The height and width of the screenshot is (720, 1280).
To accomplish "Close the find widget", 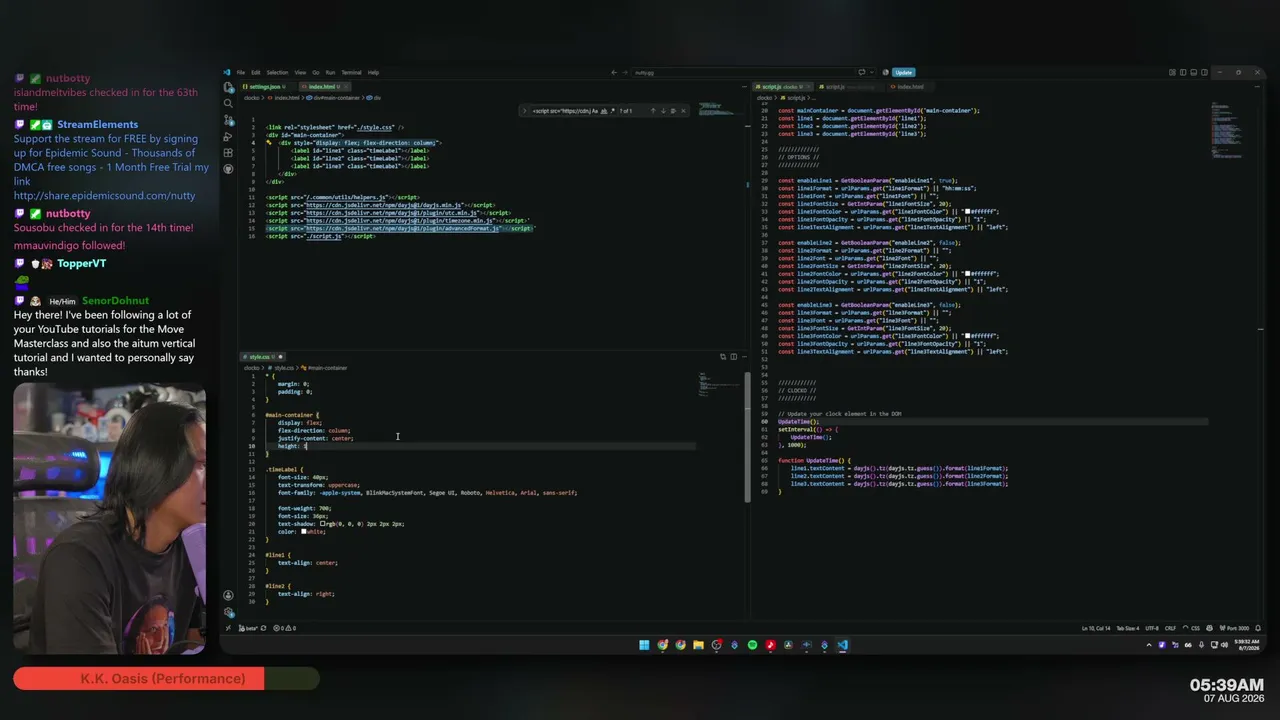I will [683, 111].
